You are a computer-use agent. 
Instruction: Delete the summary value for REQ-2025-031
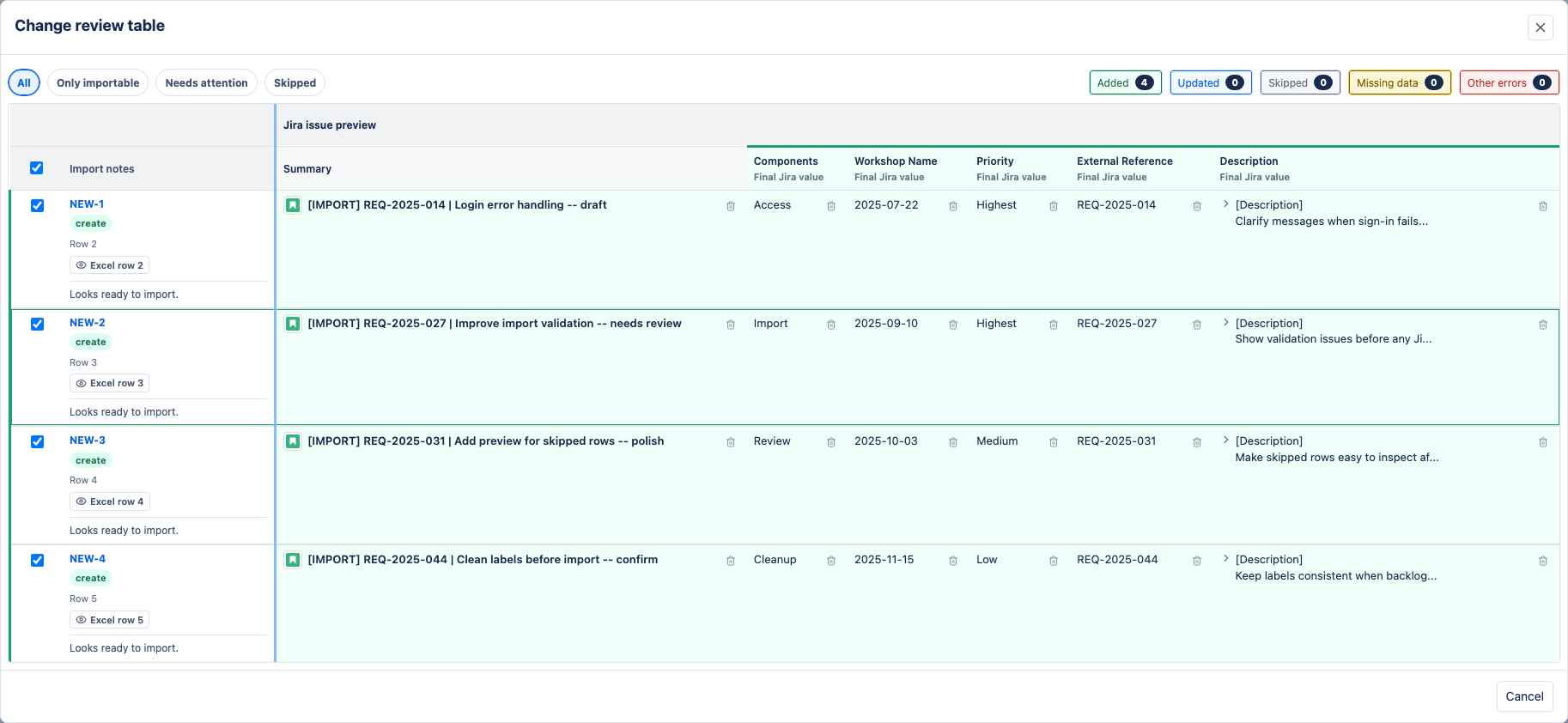[x=731, y=442]
